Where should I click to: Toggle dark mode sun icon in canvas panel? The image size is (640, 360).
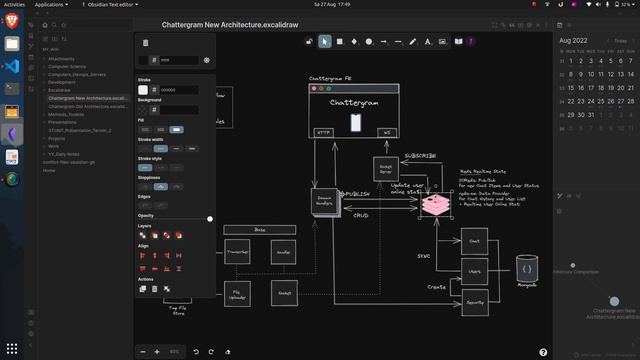(x=207, y=60)
